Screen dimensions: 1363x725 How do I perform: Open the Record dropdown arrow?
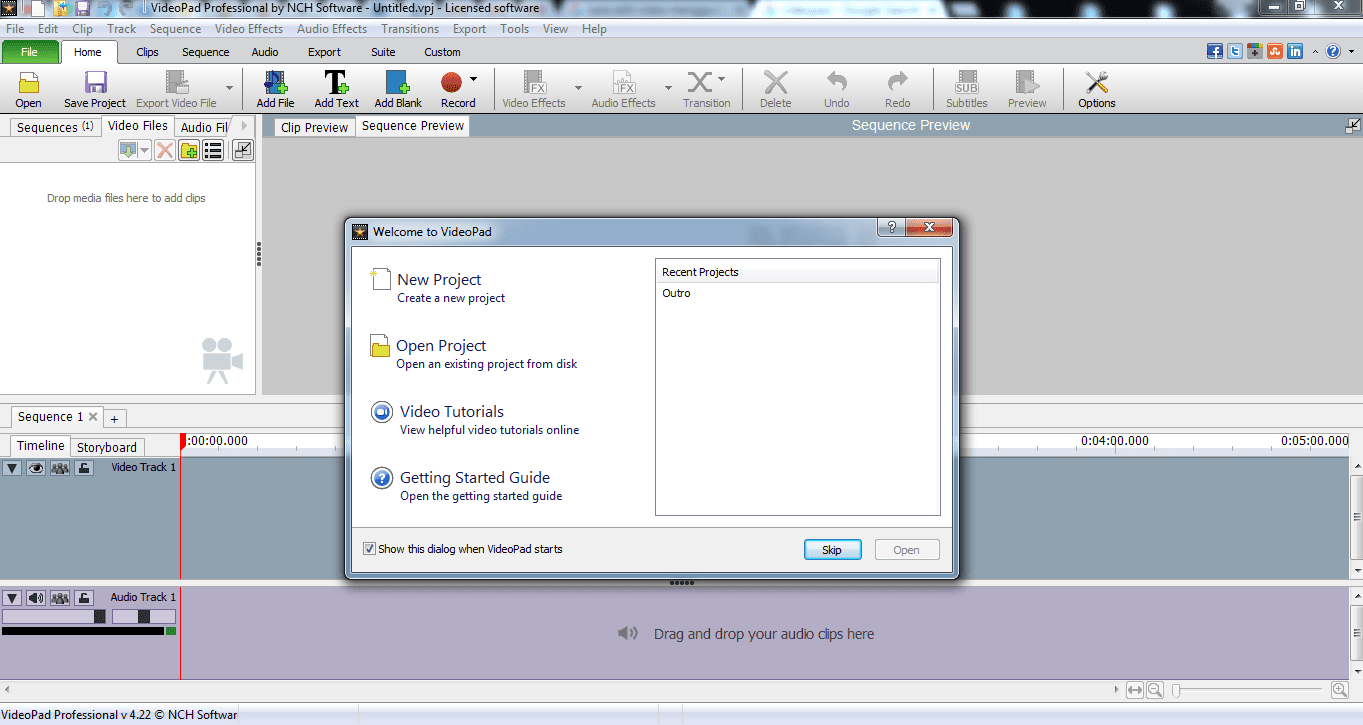(x=473, y=79)
